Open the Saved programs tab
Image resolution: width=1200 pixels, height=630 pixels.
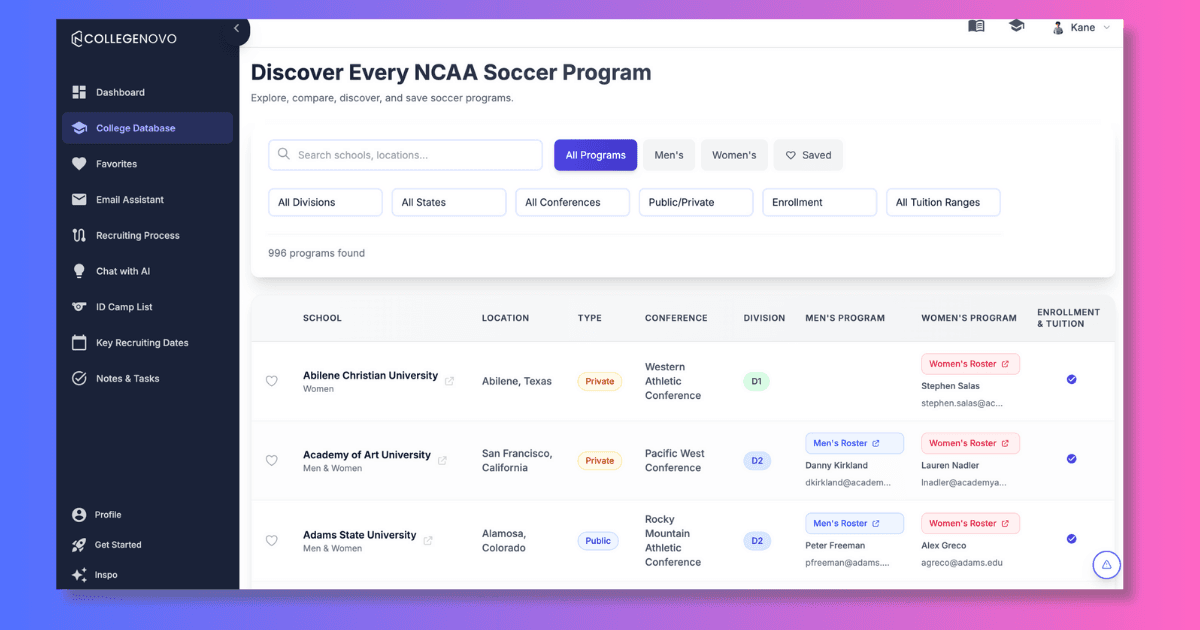808,155
